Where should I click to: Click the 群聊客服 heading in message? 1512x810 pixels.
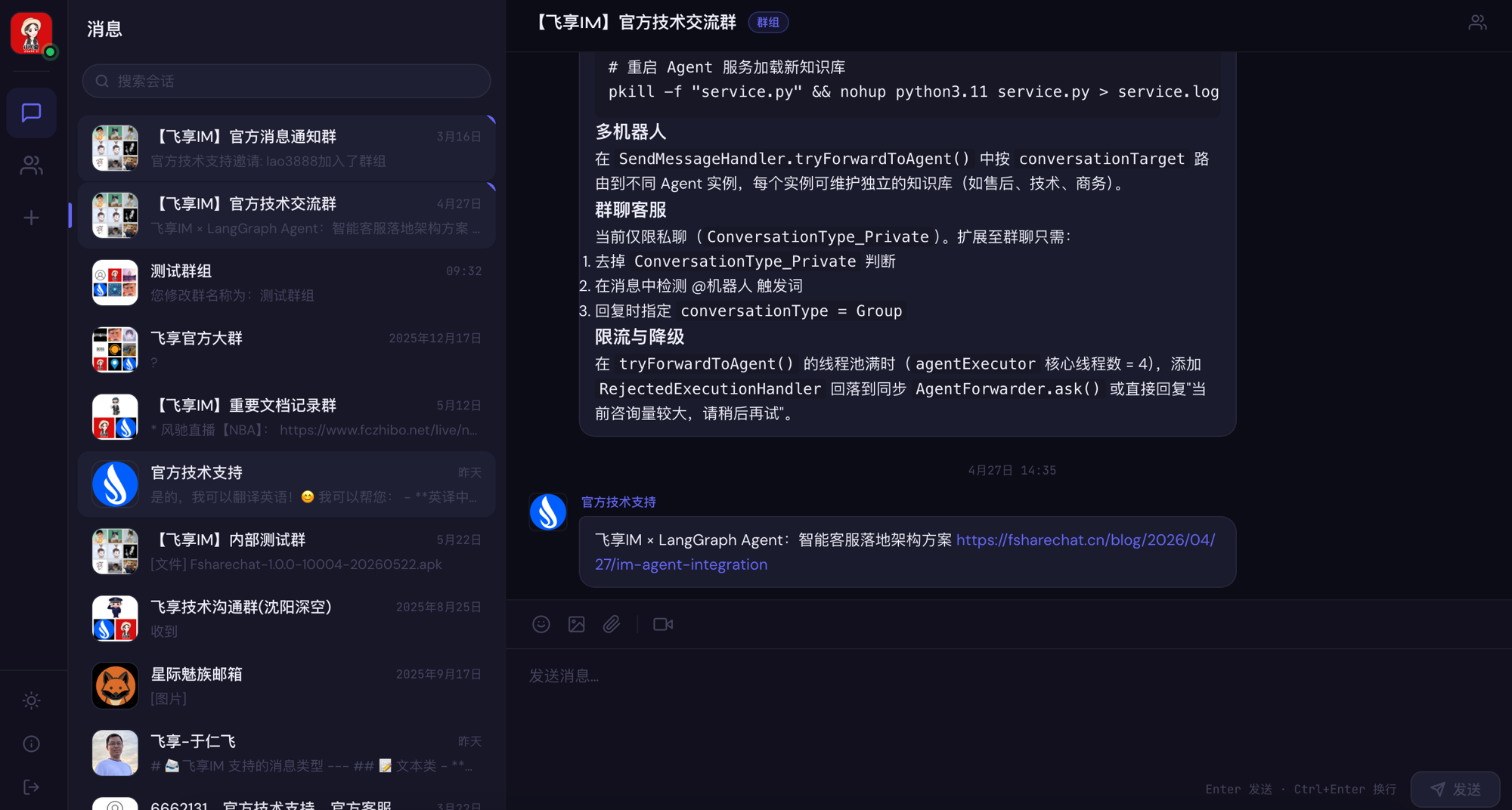(x=631, y=210)
